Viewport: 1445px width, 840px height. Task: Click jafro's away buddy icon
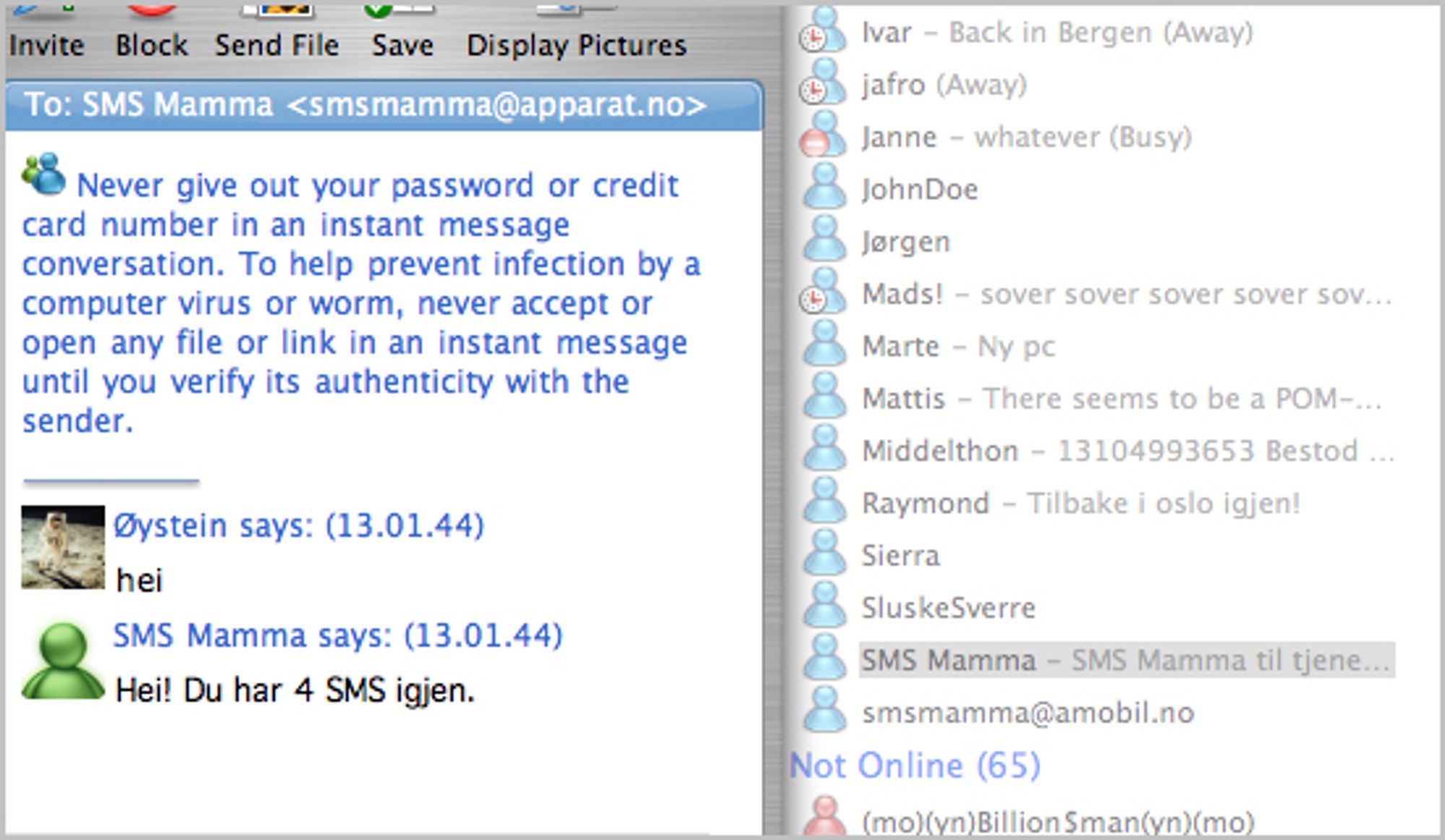pos(823,84)
